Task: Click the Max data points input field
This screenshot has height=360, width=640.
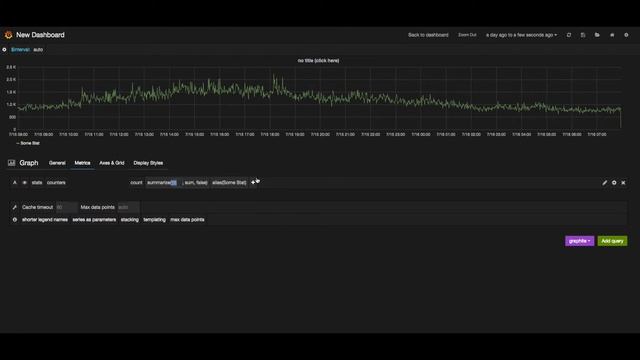Action: pyautogui.click(x=128, y=207)
